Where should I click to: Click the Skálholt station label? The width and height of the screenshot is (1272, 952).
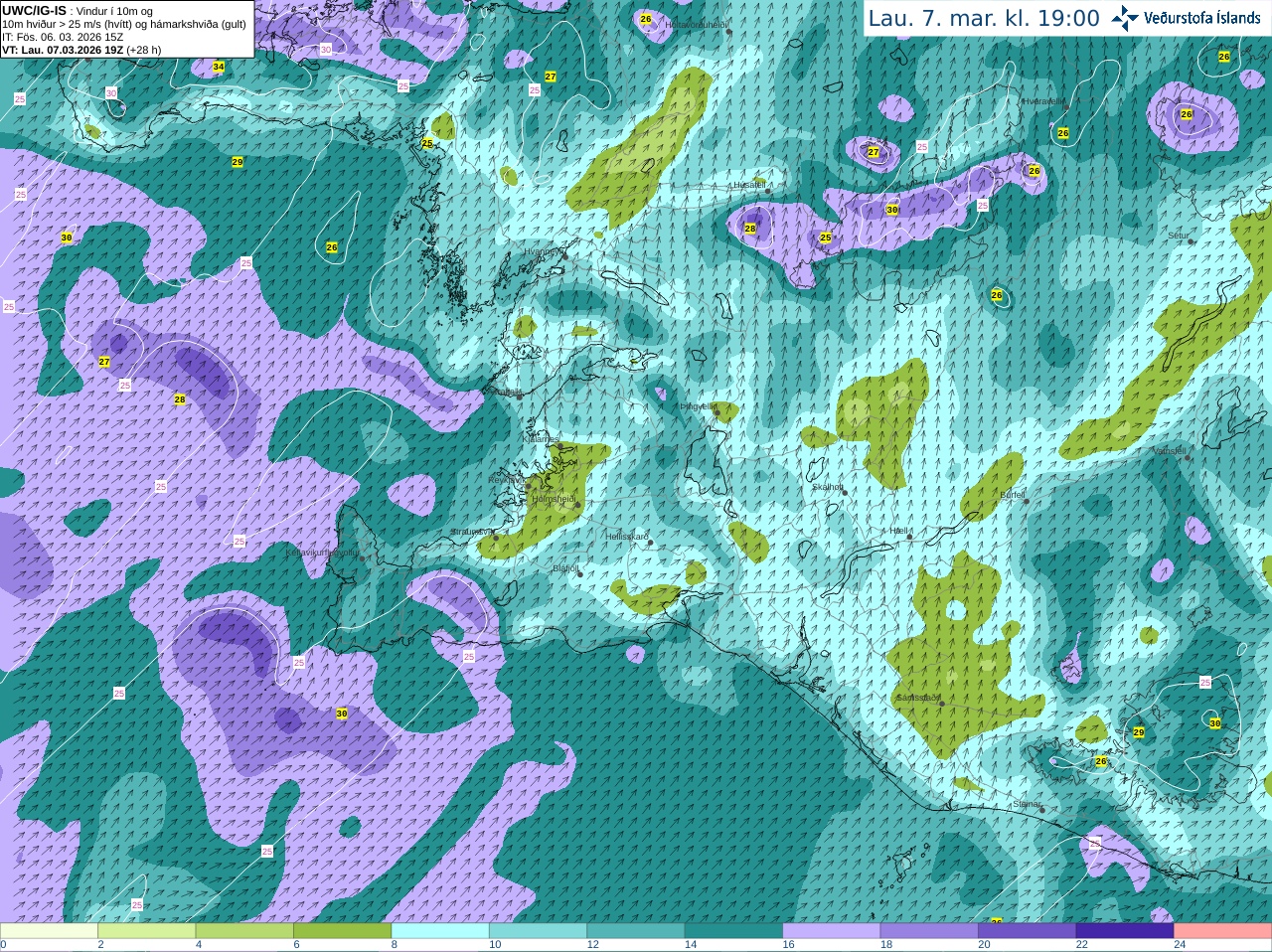coord(828,487)
